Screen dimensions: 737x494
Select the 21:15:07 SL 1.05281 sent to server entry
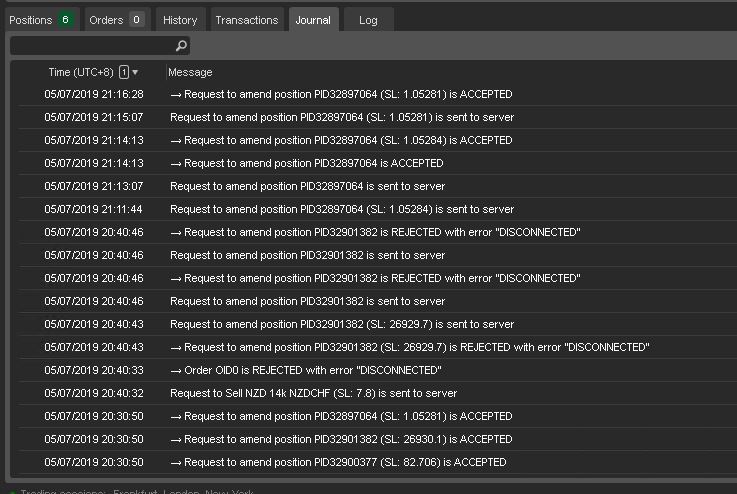point(378,118)
